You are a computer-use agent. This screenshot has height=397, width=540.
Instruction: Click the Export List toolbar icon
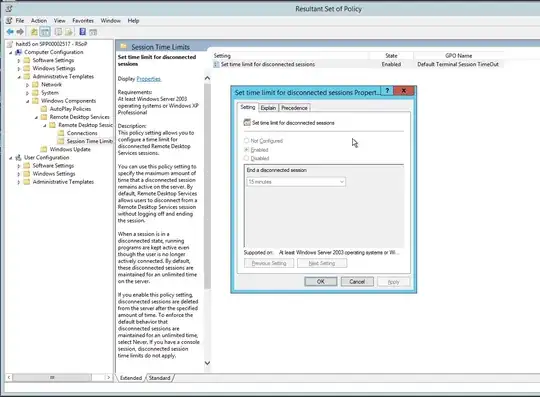pos(69,32)
